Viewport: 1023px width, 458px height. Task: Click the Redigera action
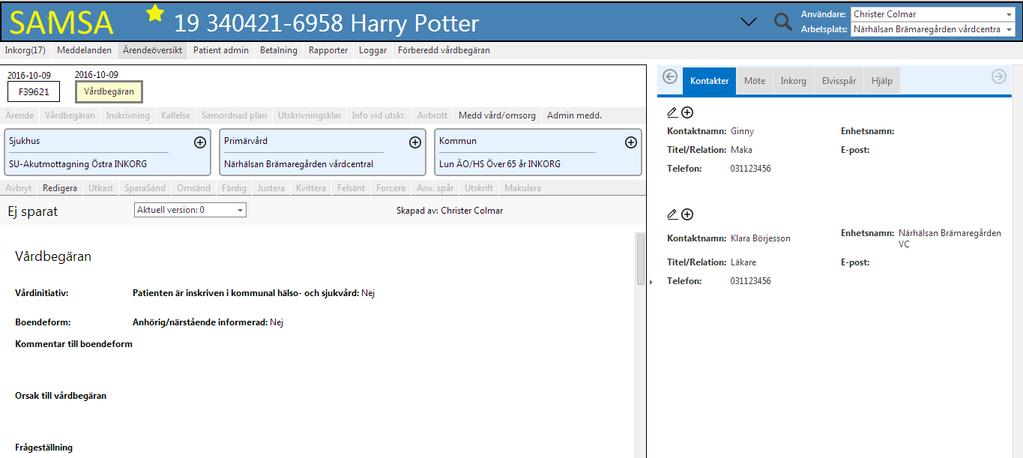click(59, 188)
